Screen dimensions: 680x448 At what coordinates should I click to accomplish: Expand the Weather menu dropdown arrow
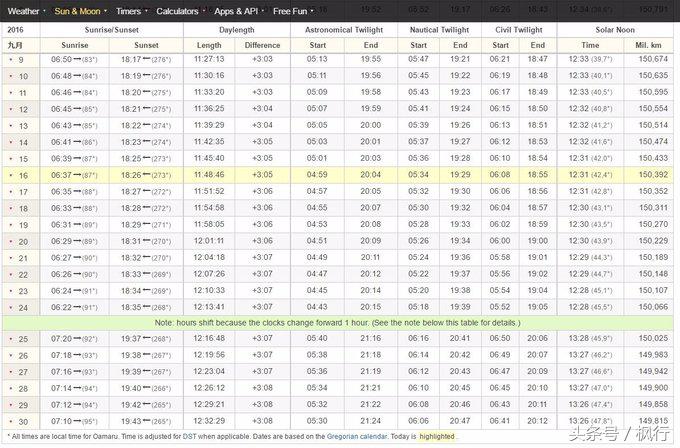44,10
